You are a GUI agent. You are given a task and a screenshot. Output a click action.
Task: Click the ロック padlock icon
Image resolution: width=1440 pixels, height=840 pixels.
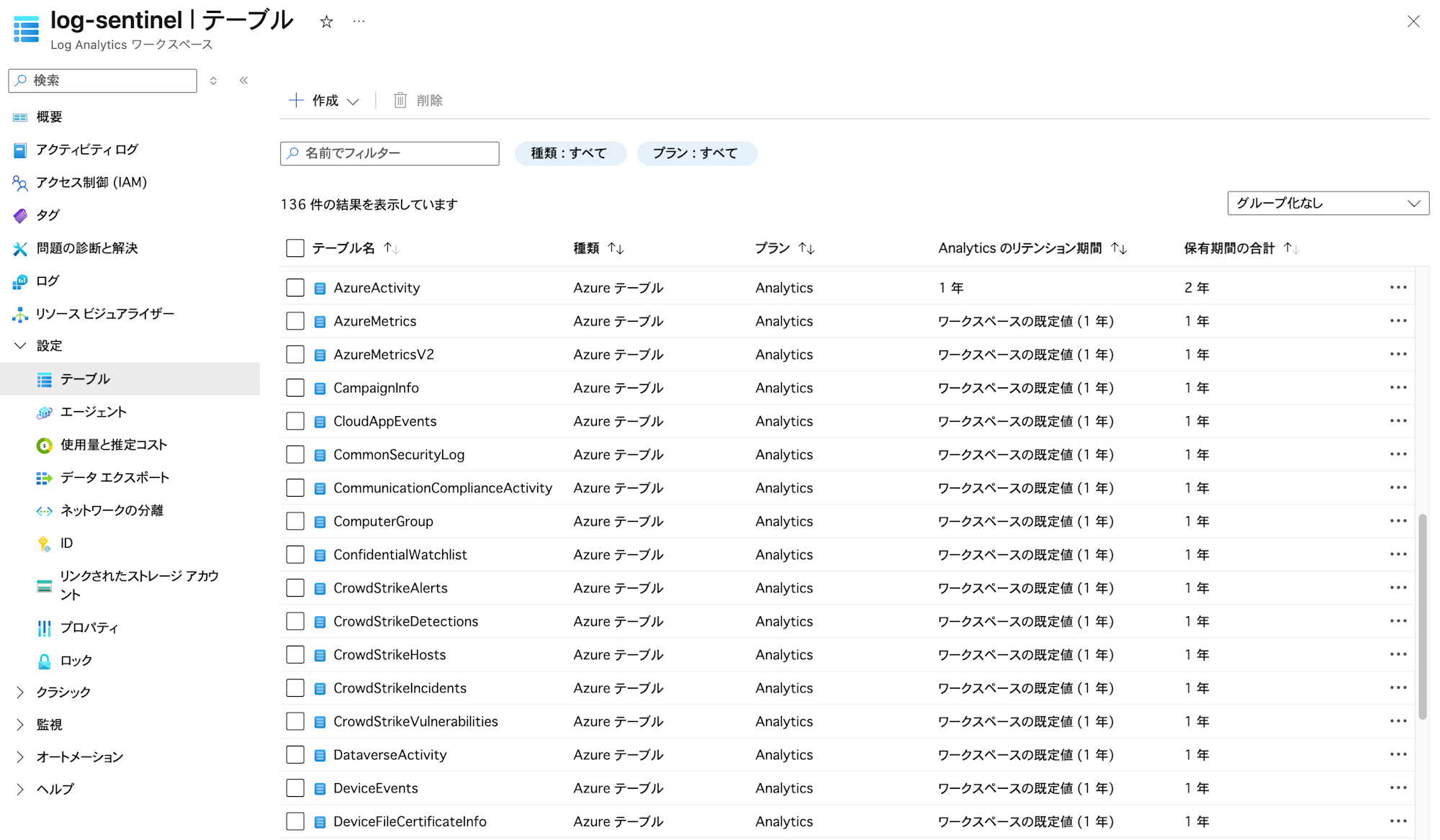pos(44,661)
